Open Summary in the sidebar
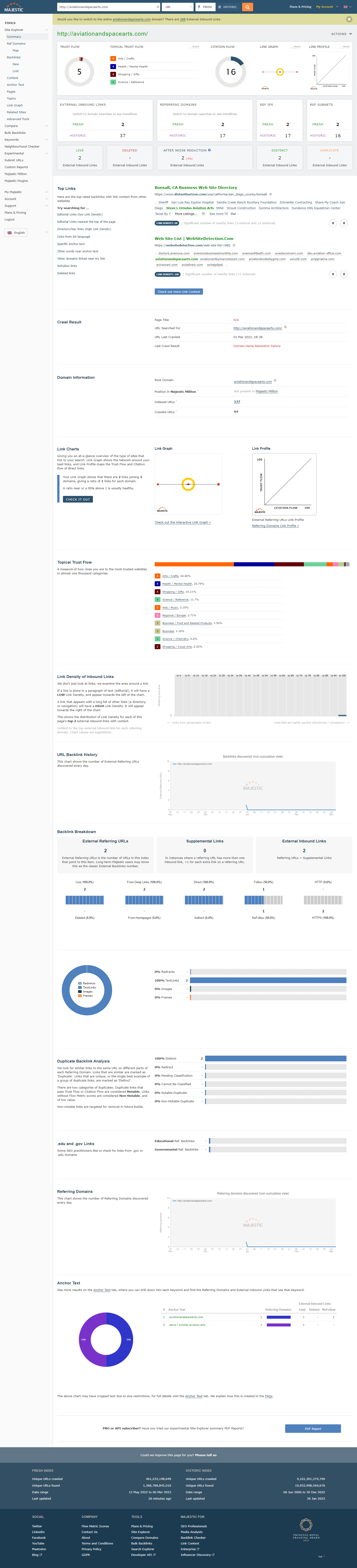This screenshot has height=1568, width=357. tap(14, 37)
